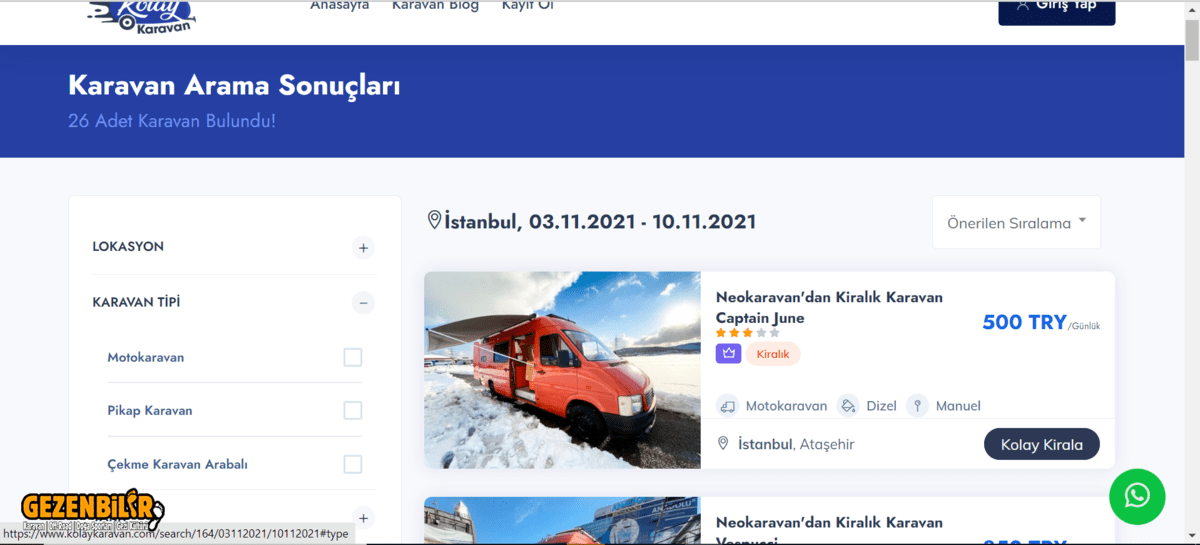Check the Motokaravan checkbox
Viewport: 1200px width, 545px height.
pyautogui.click(x=352, y=357)
